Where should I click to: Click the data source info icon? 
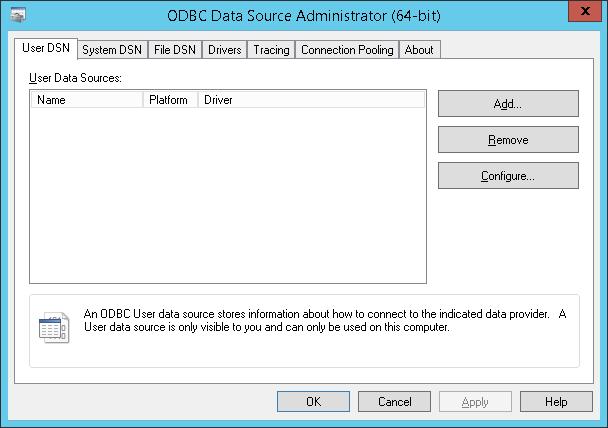53,326
